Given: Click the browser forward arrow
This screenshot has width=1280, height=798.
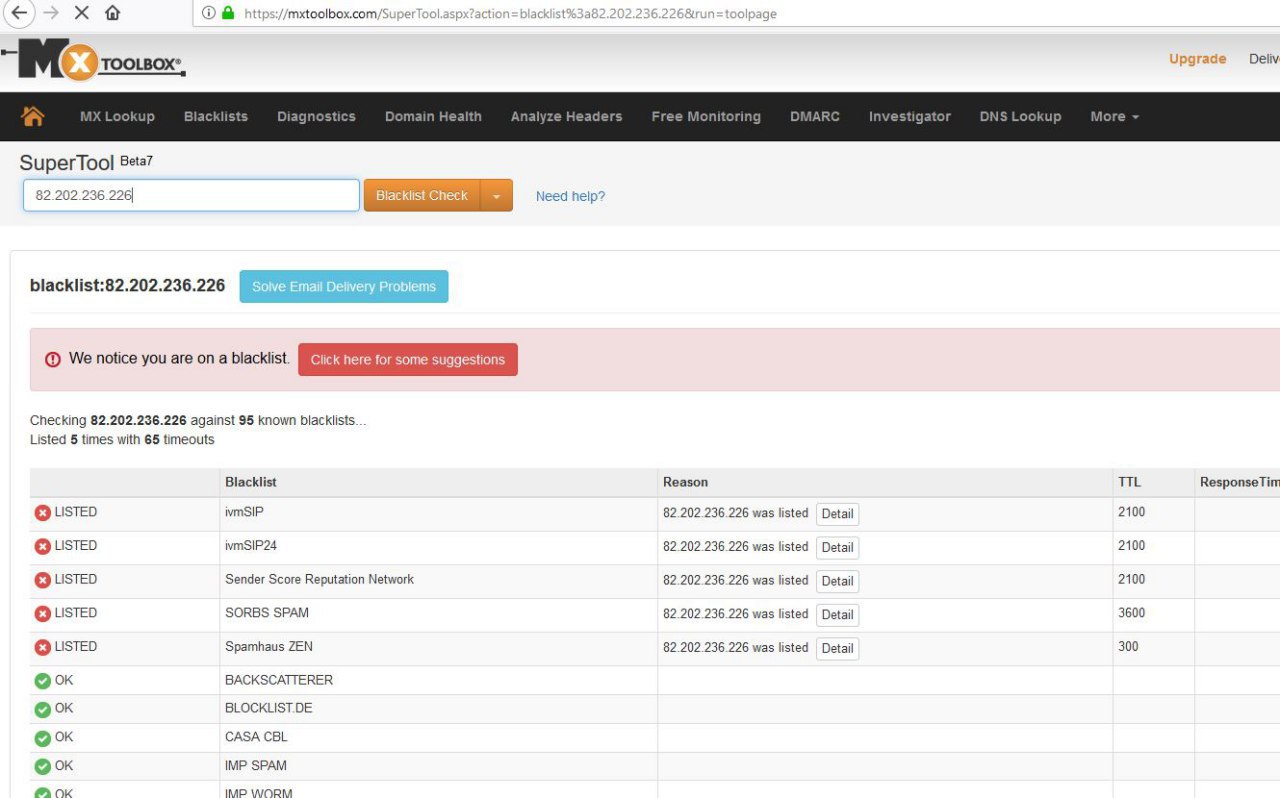Looking at the screenshot, I should click(x=50, y=14).
